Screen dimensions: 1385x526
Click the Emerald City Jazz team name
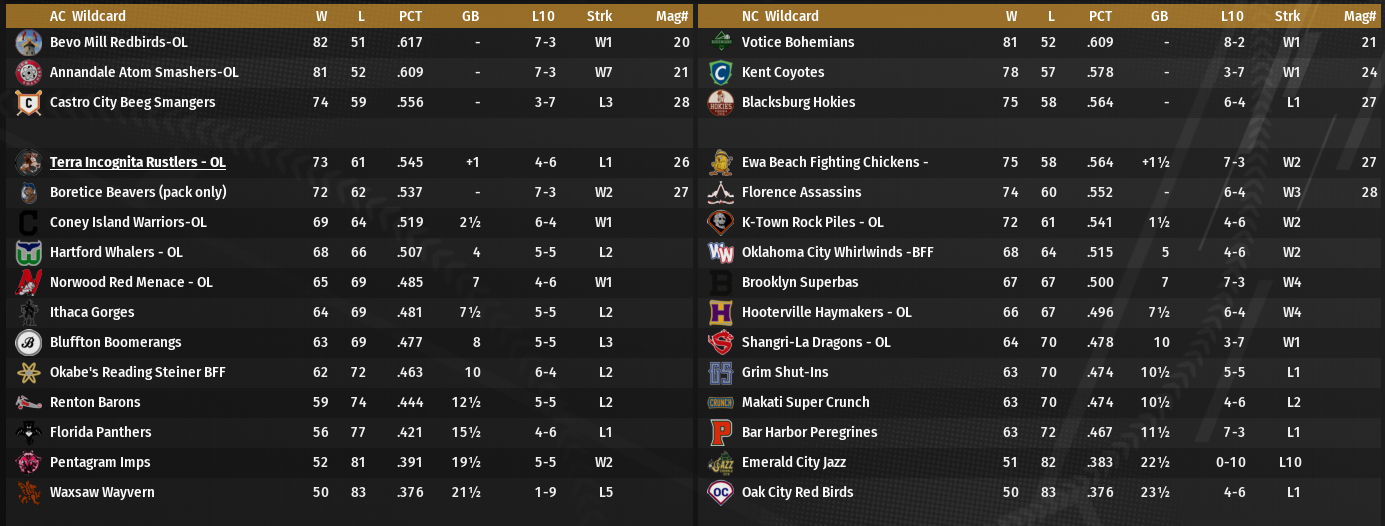[x=793, y=462]
